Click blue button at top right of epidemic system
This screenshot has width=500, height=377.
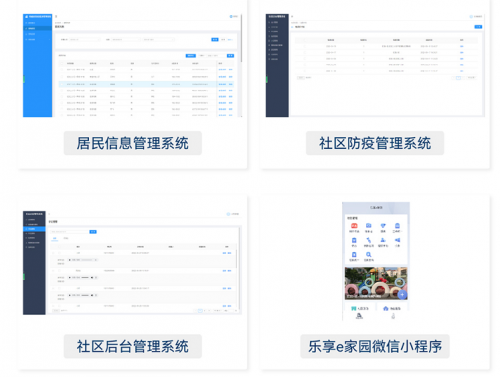pos(478,27)
